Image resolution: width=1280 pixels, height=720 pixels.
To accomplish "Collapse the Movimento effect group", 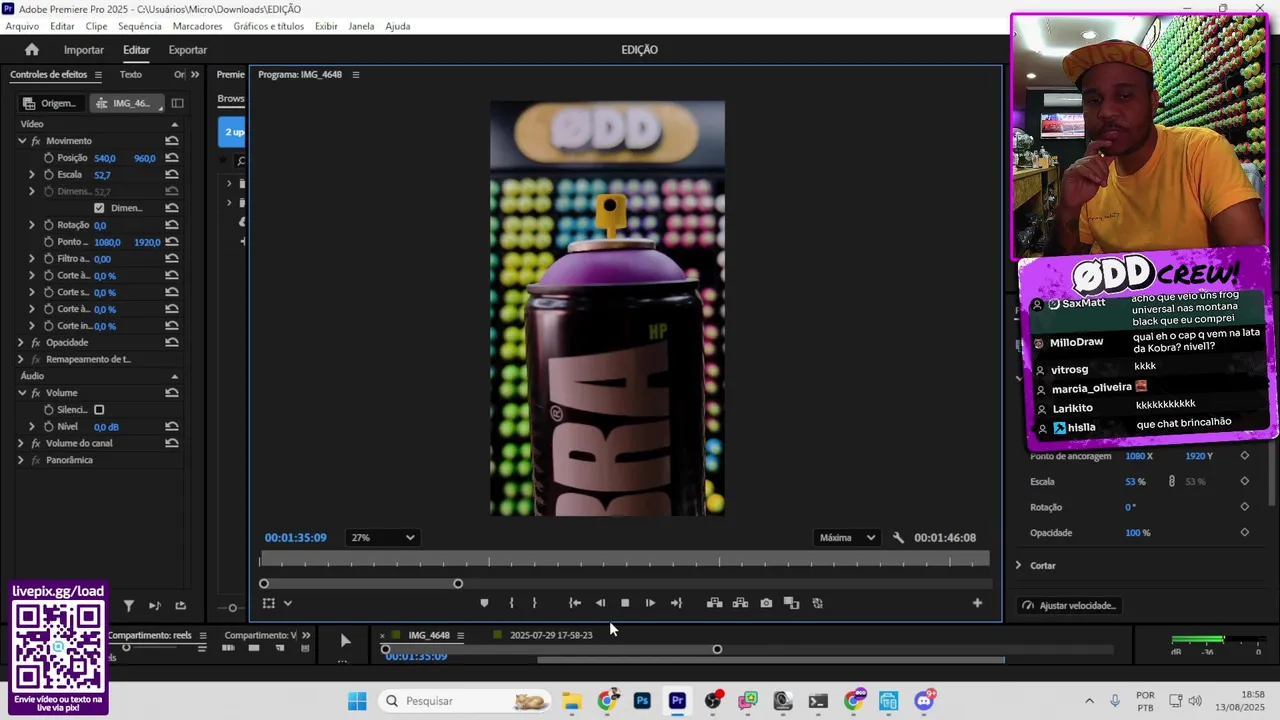I will point(21,141).
